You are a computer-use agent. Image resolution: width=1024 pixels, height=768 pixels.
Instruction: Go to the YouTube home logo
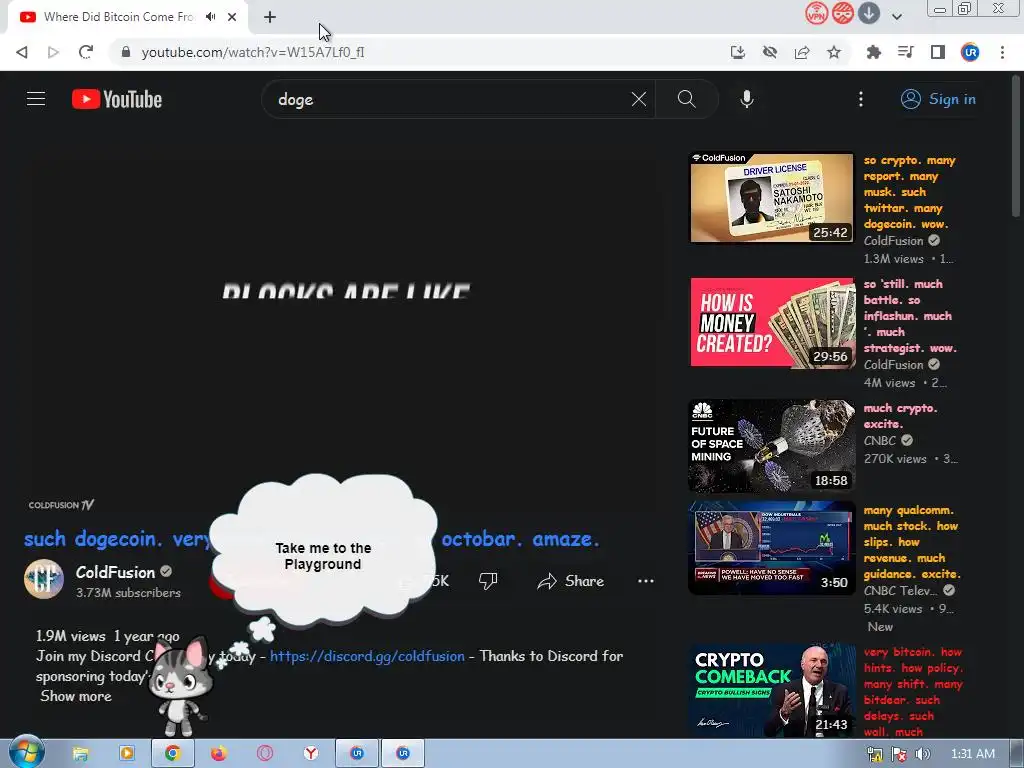click(117, 99)
